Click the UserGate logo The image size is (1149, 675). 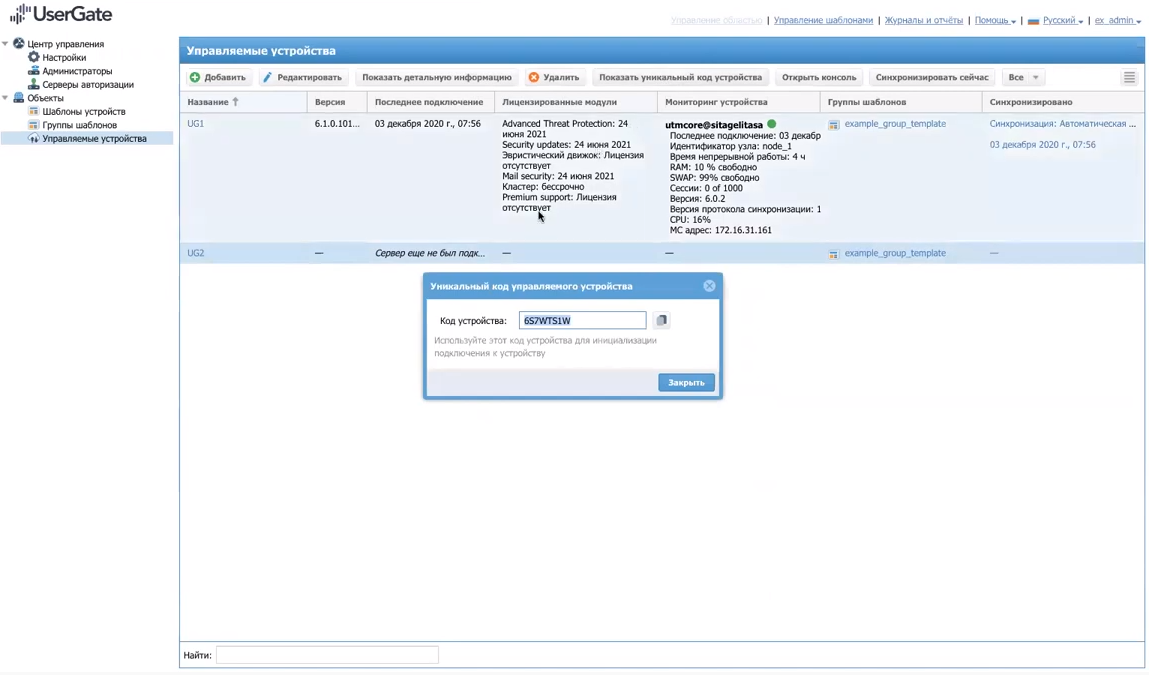(61, 14)
